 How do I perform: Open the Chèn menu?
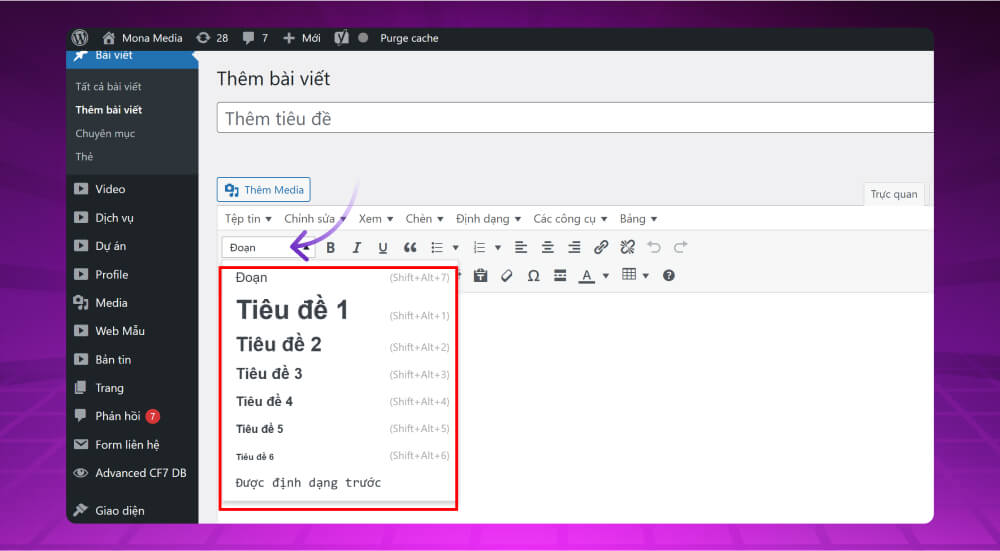(x=424, y=219)
